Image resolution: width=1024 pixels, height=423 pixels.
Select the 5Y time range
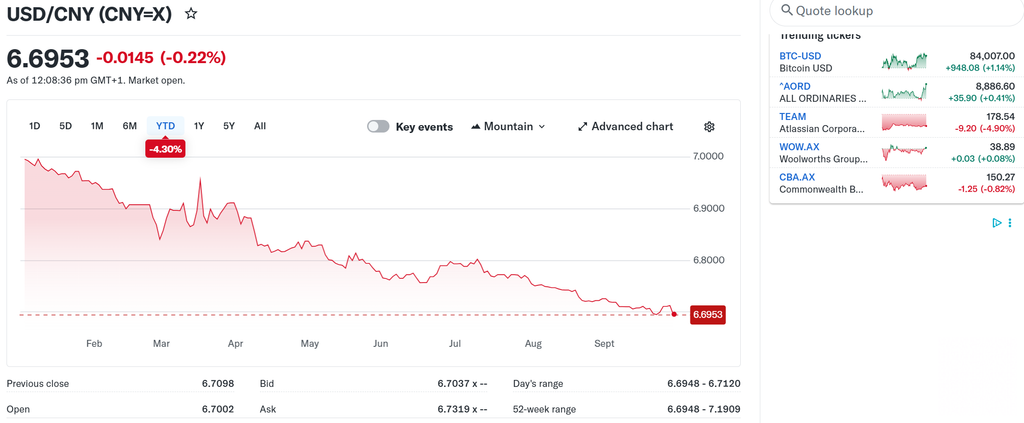click(x=229, y=126)
